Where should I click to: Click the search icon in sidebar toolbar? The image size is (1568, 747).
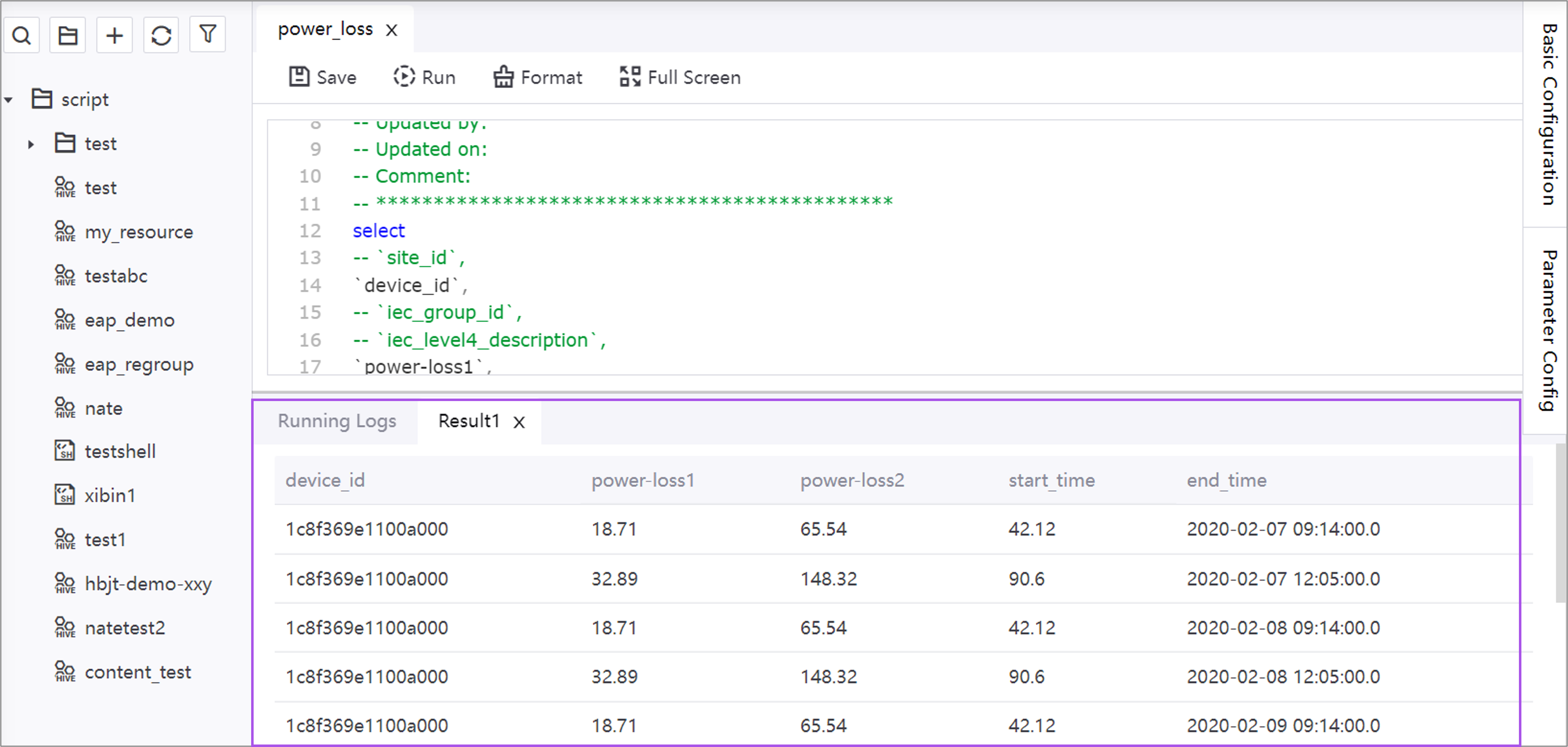pyautogui.click(x=22, y=35)
